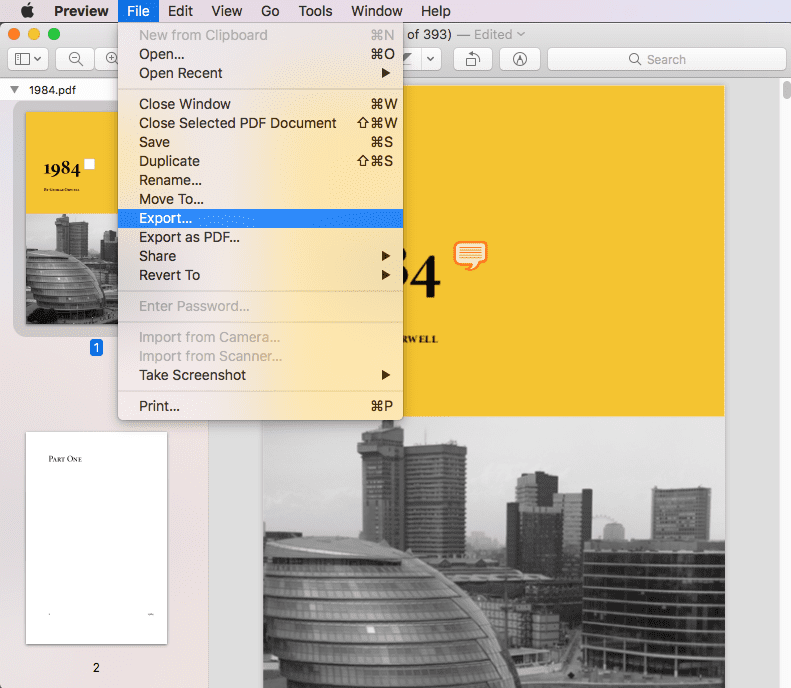The image size is (791, 688).
Task: Open the Edited title dropdown chevron
Action: click(521, 34)
